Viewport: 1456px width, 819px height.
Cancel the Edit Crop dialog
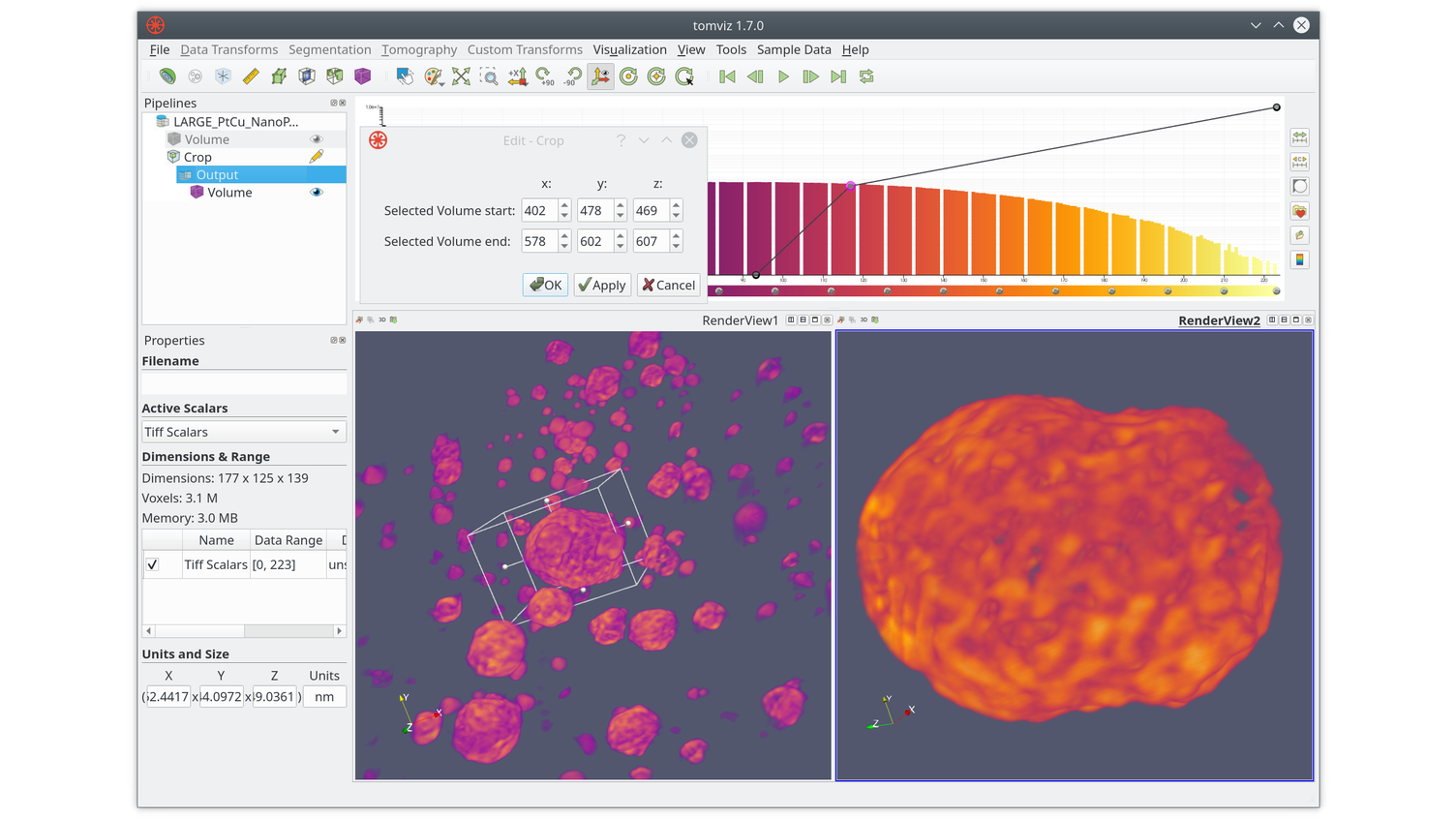(668, 285)
